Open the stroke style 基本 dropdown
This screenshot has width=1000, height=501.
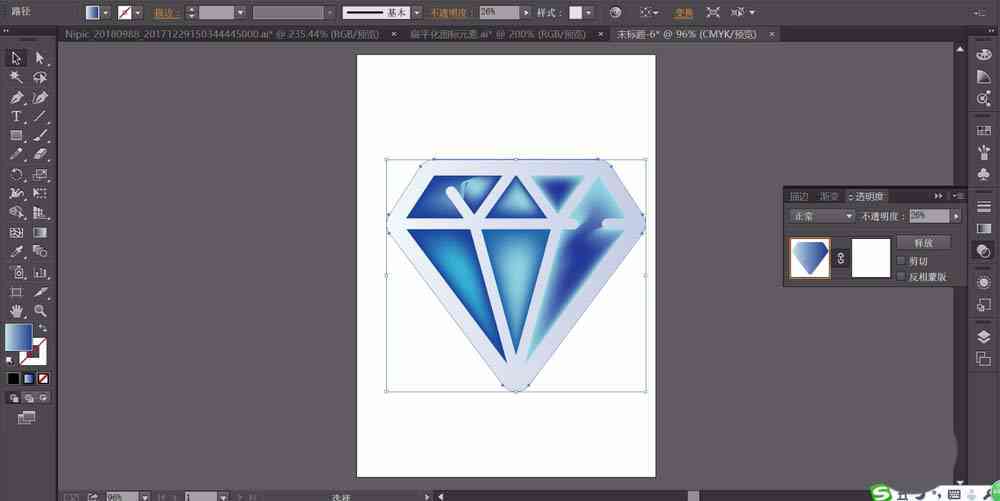click(x=416, y=12)
